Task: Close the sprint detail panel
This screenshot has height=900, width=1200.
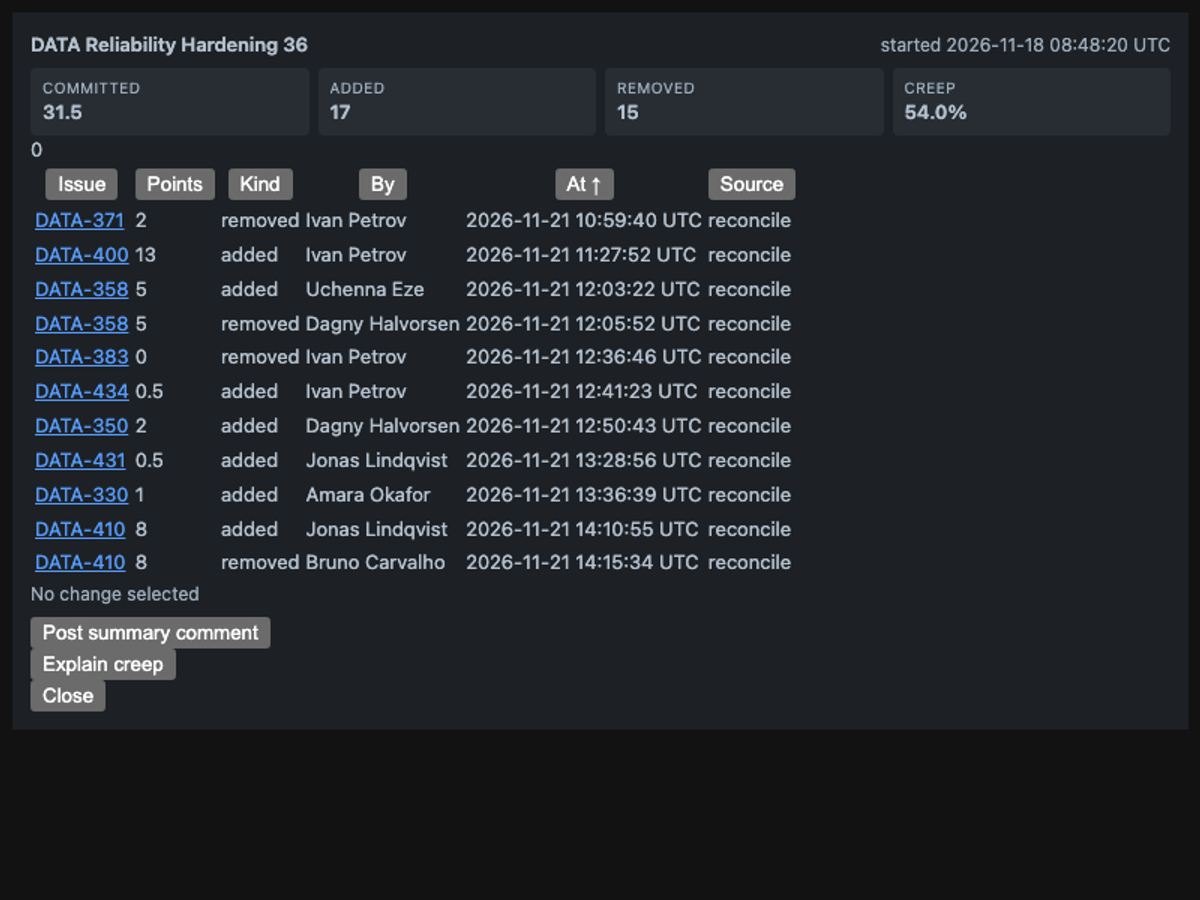Action: (68, 696)
